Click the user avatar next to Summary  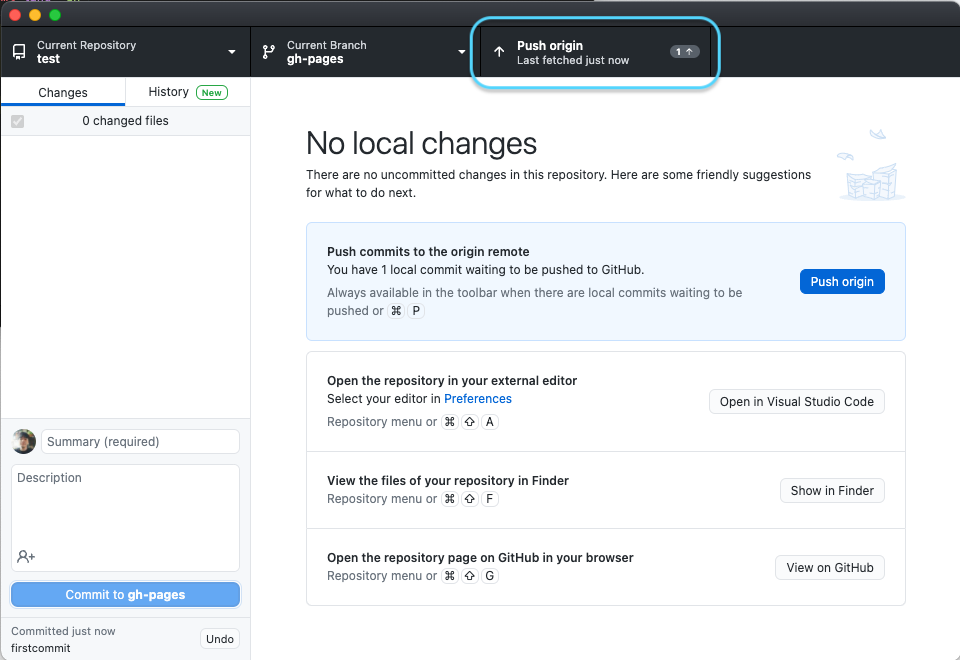tap(24, 441)
